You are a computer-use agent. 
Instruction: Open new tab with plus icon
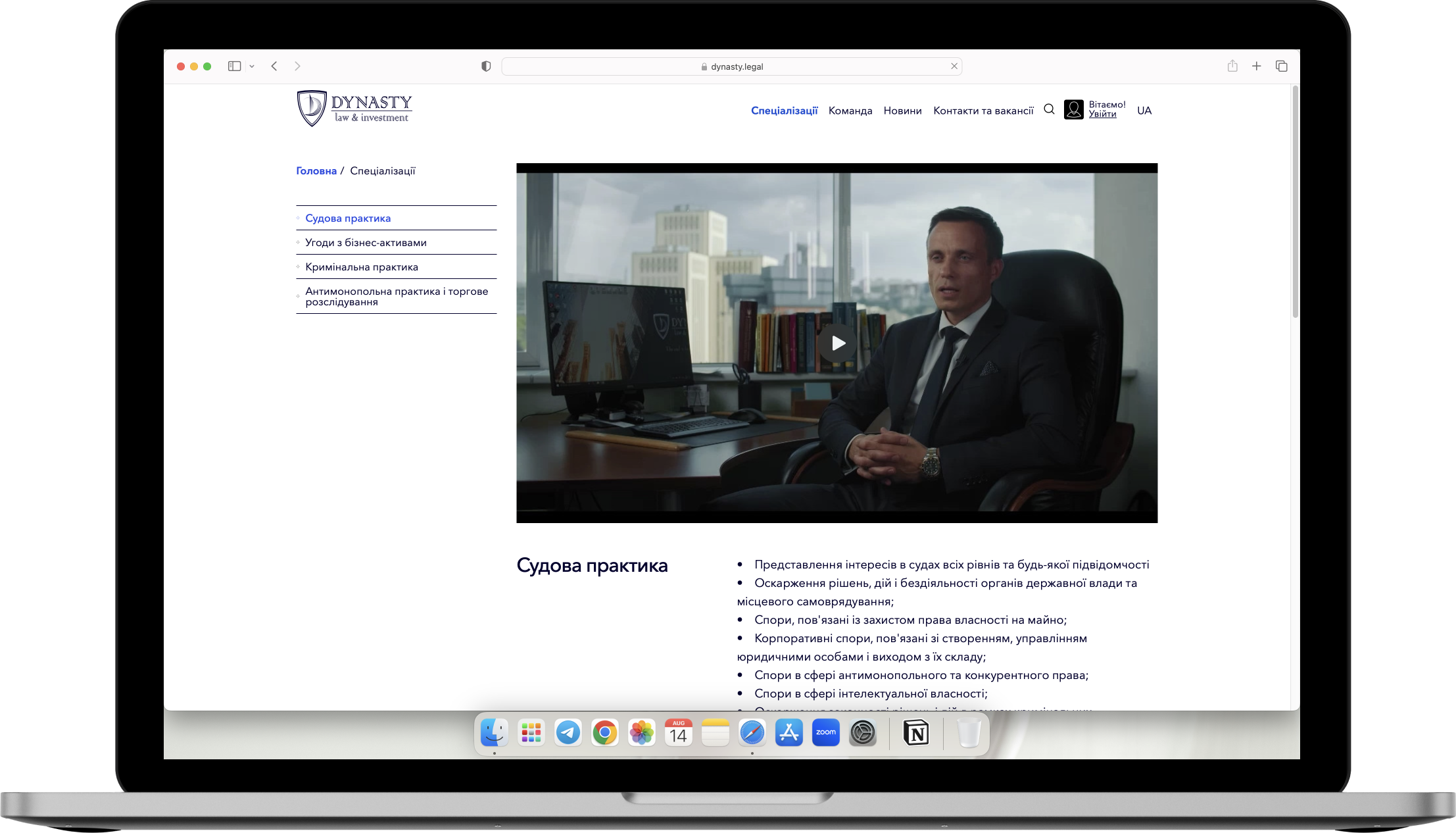pyautogui.click(x=1256, y=66)
